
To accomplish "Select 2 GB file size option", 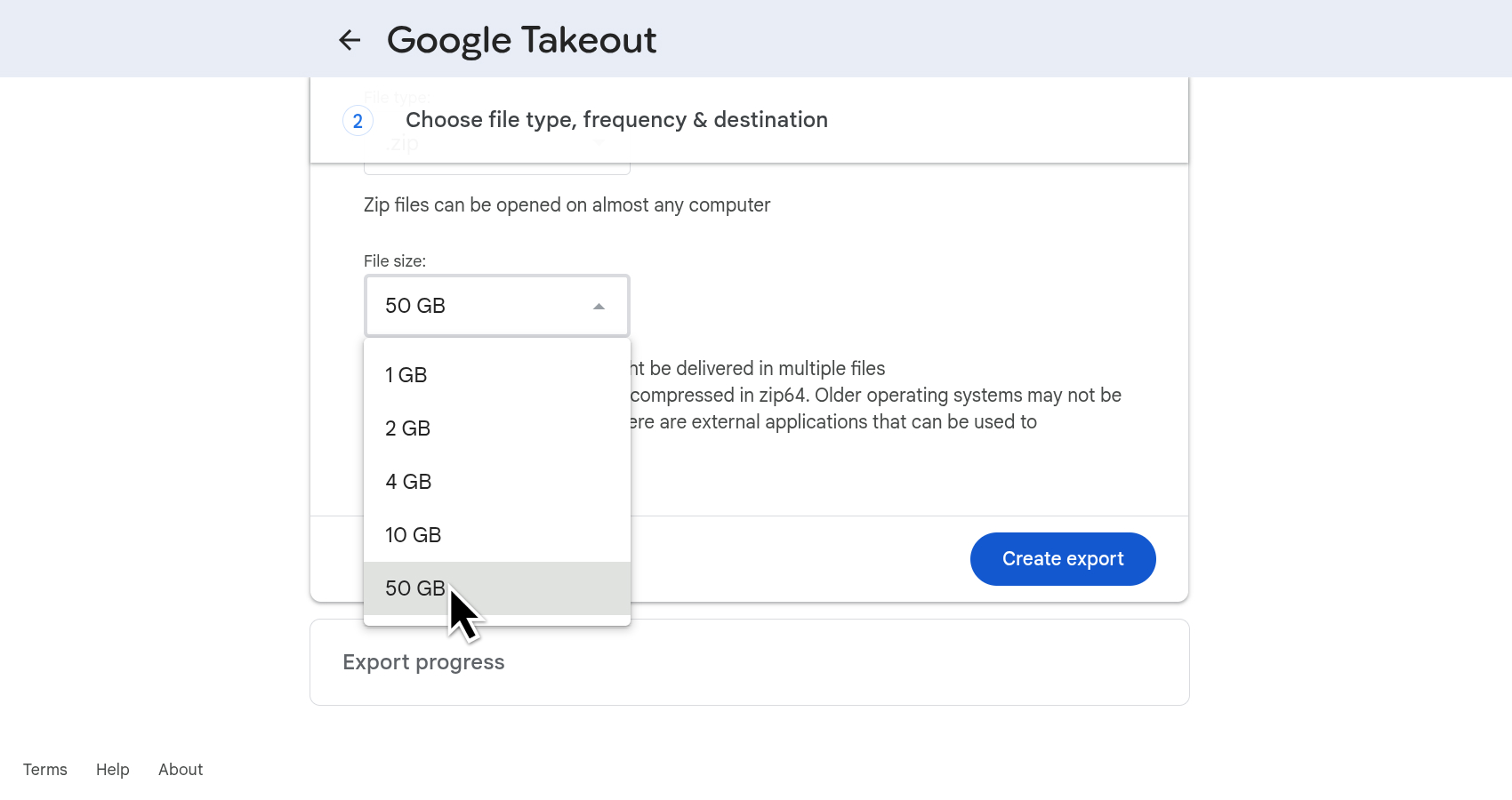I will [x=497, y=428].
